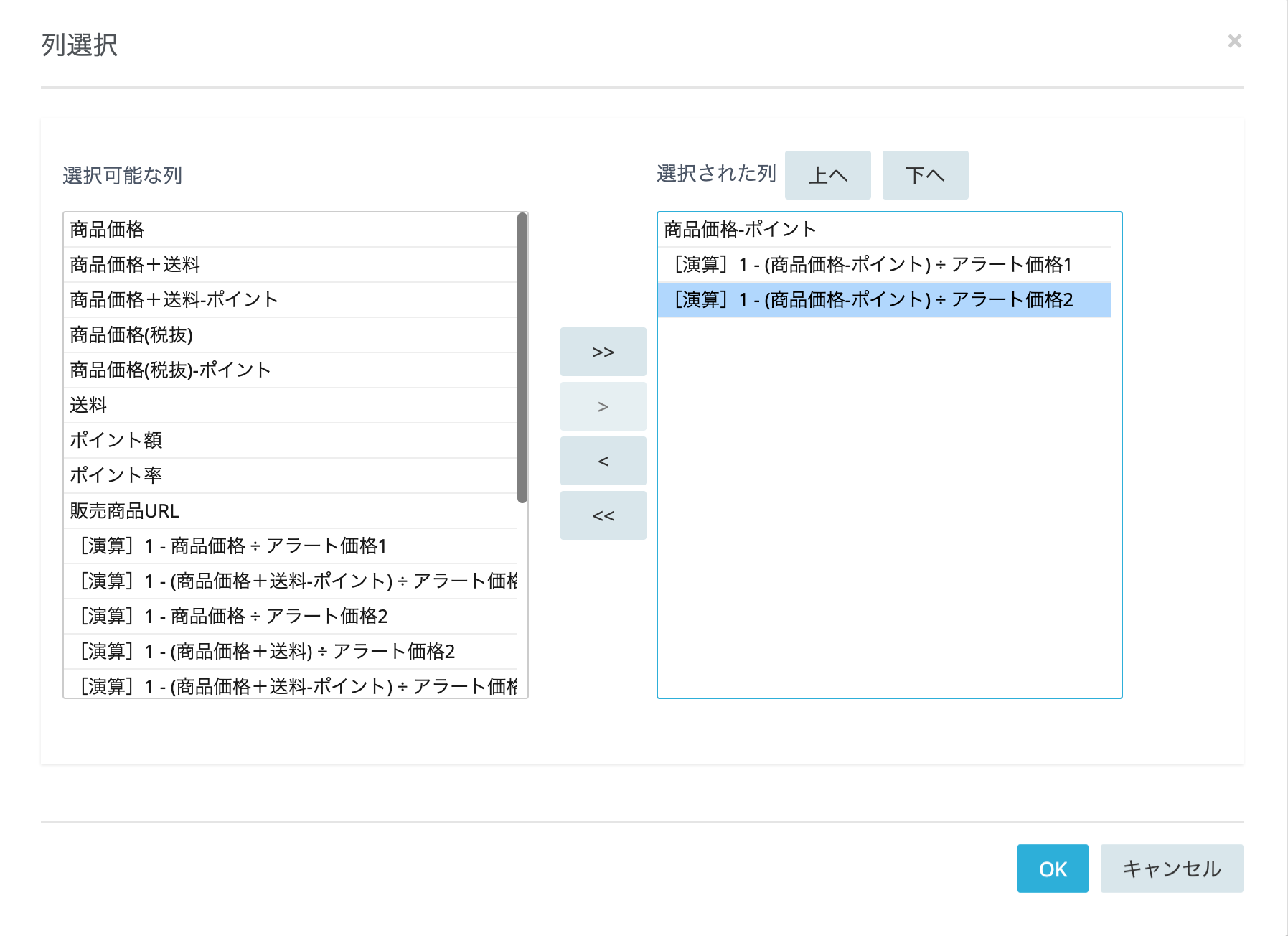Viewport: 1288px width, 936px height.
Task: Cancel the dialog with キャンセル
Action: click(1171, 869)
